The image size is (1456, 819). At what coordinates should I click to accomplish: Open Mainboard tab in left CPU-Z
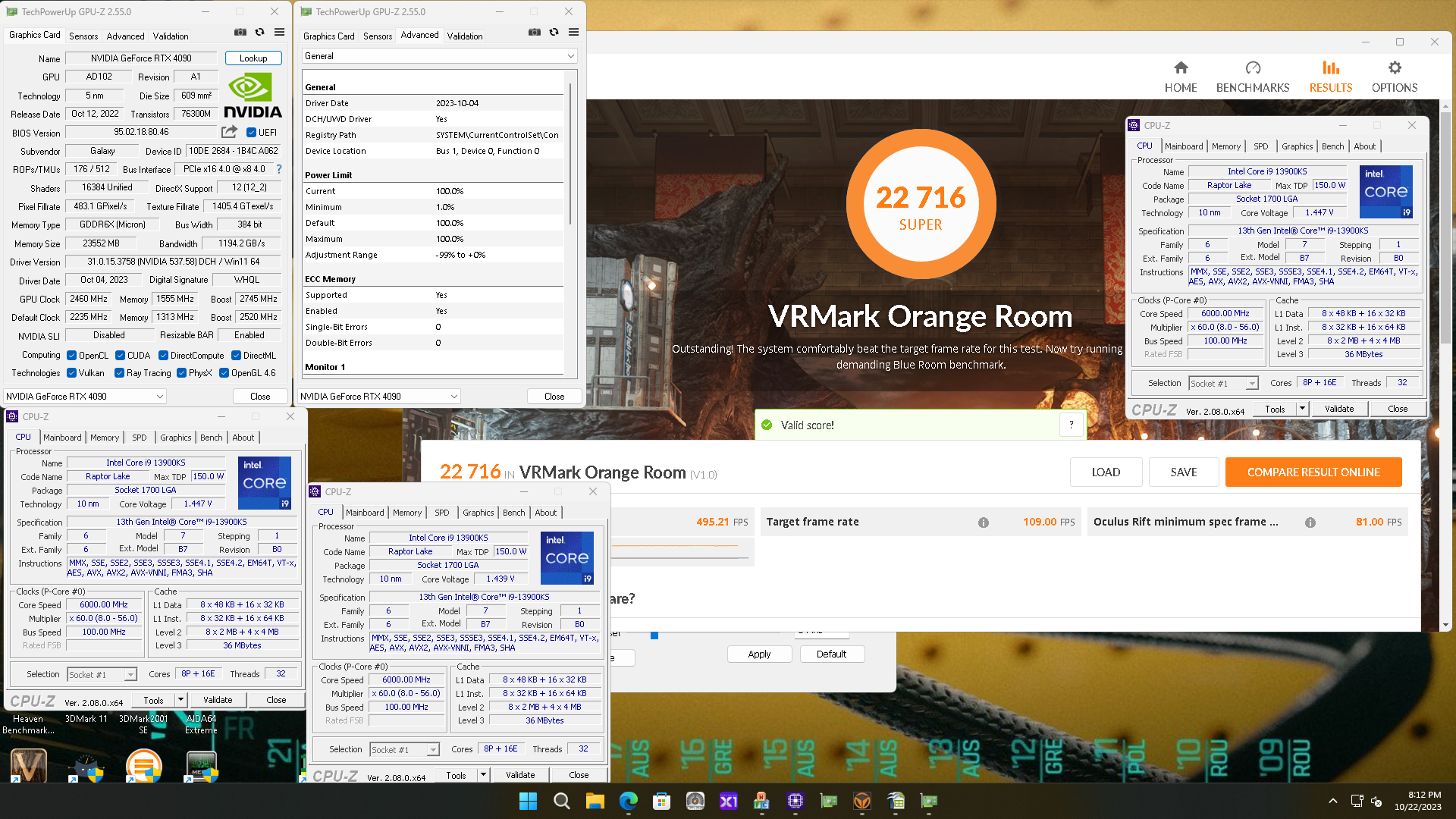[x=62, y=438]
